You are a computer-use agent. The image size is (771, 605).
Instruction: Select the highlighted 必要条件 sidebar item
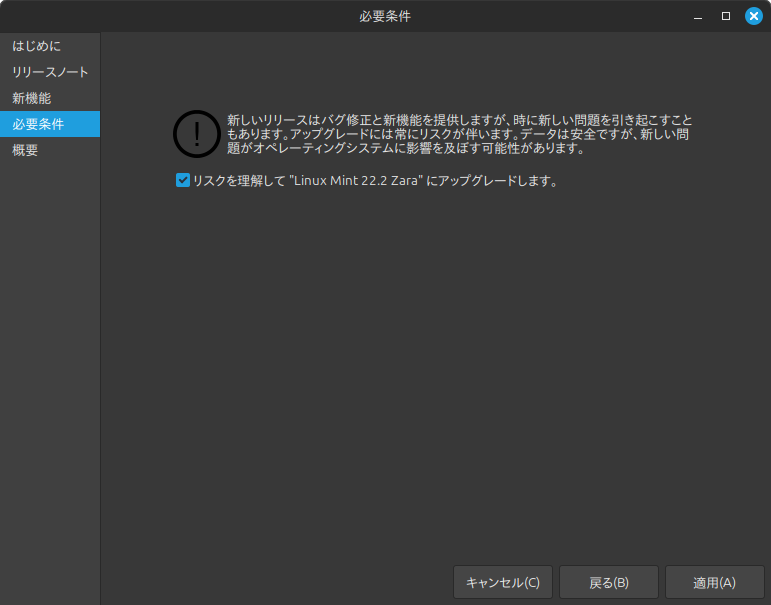[38, 124]
